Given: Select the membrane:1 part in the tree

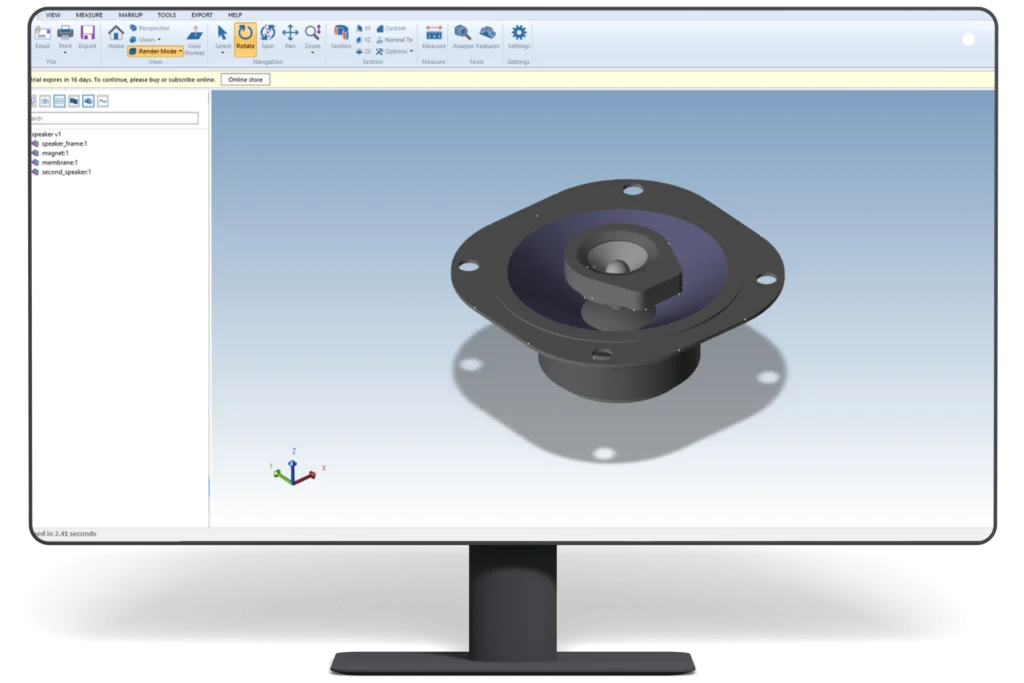Looking at the screenshot, I should 62,163.
